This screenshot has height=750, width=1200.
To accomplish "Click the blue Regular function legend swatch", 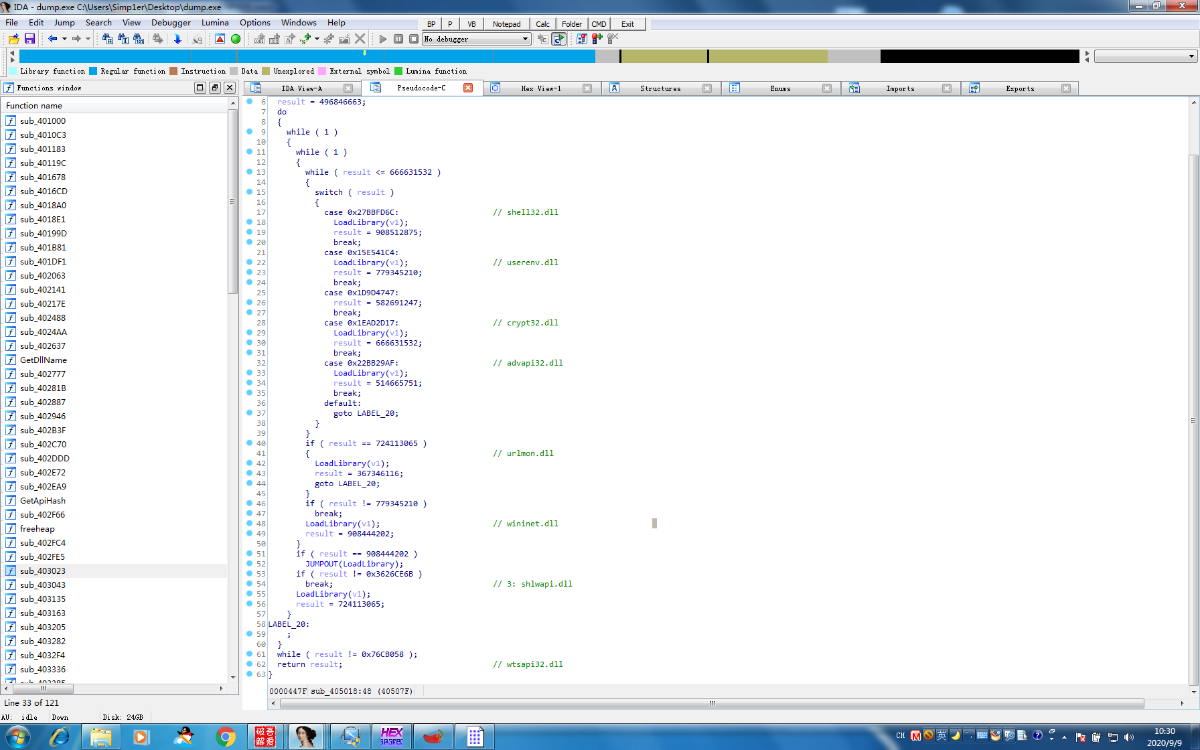I will click(93, 71).
